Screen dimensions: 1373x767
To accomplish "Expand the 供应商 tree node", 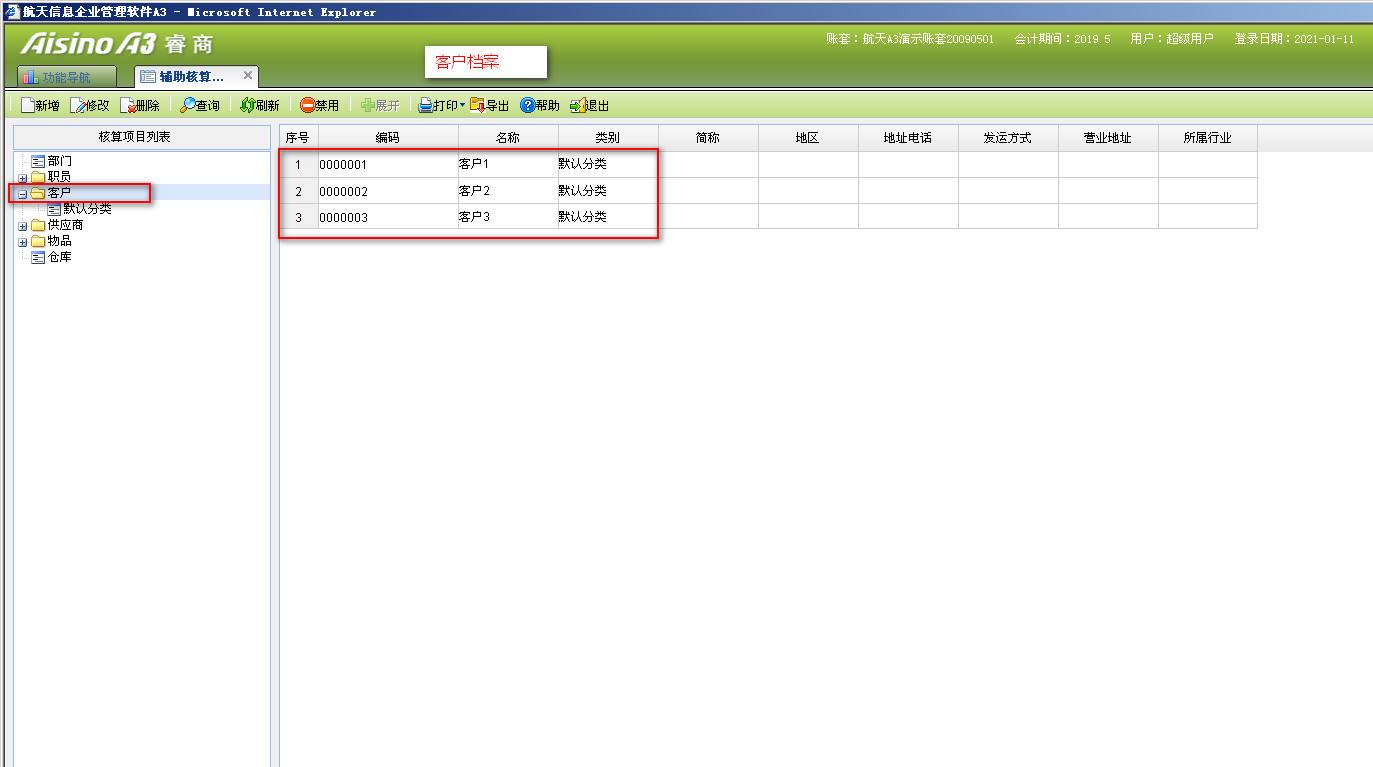I will click(x=22, y=226).
